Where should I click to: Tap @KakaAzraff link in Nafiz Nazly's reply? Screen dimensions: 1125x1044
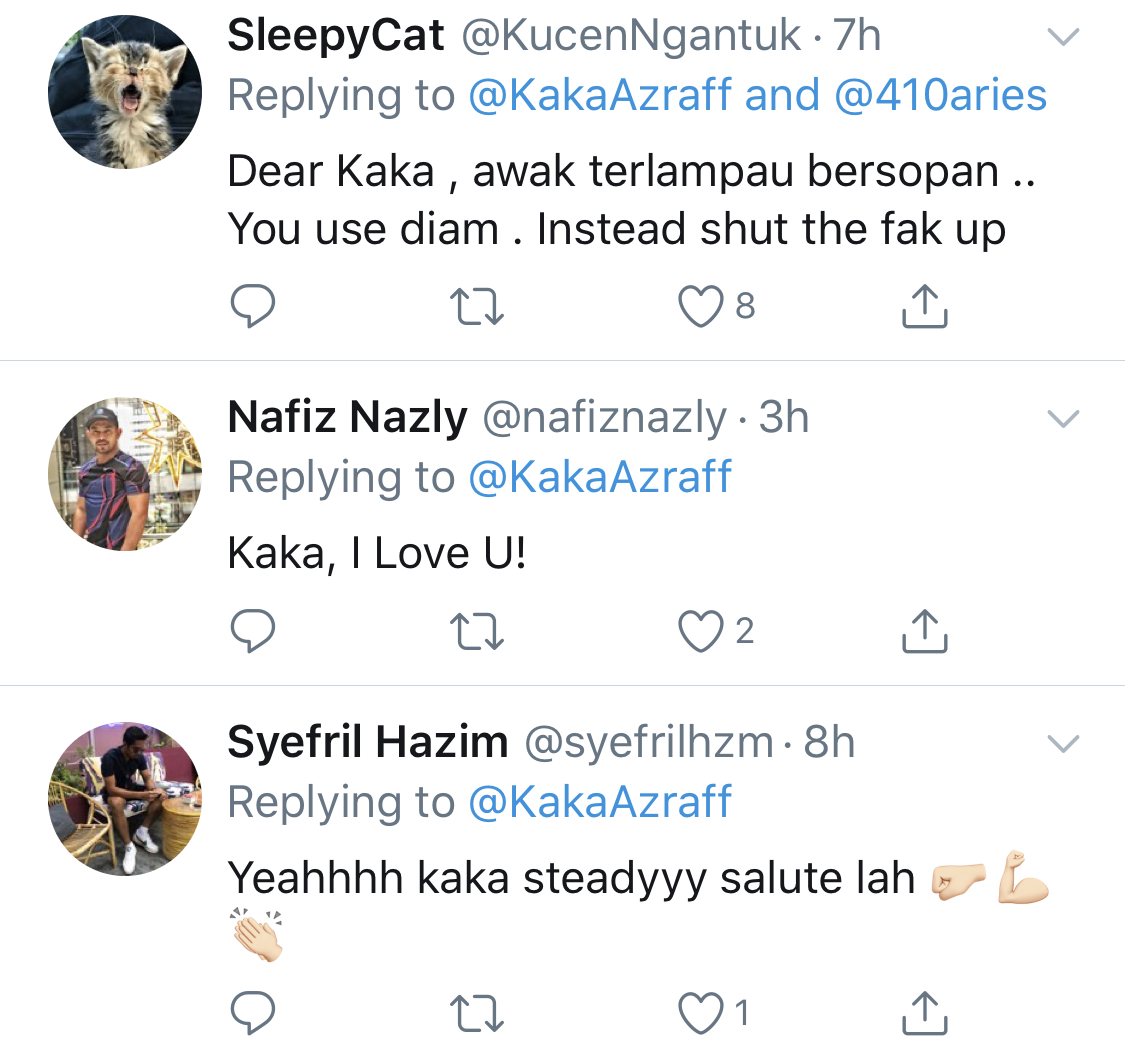tap(600, 477)
